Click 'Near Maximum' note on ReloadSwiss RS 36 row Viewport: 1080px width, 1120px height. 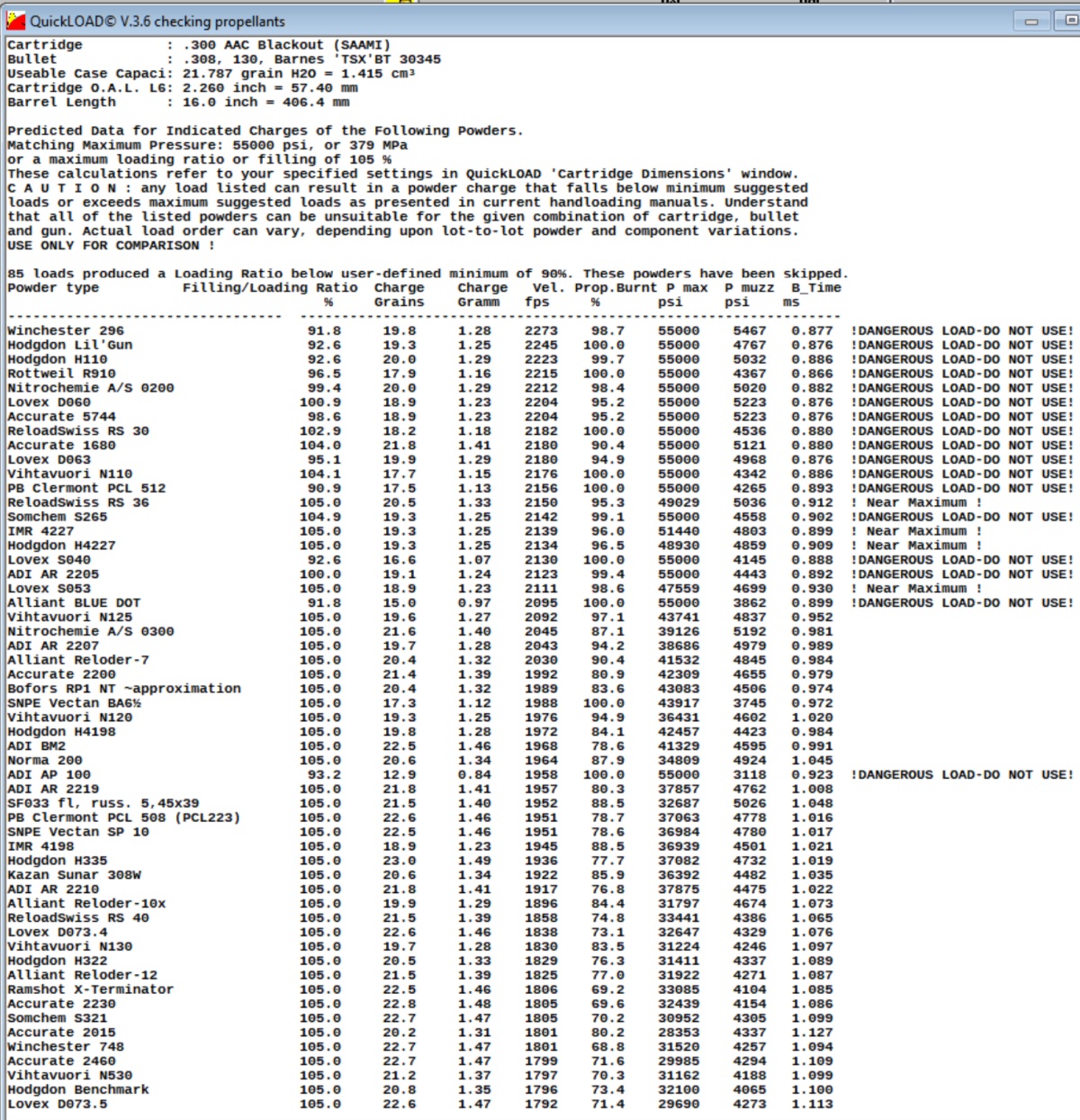coord(917,502)
